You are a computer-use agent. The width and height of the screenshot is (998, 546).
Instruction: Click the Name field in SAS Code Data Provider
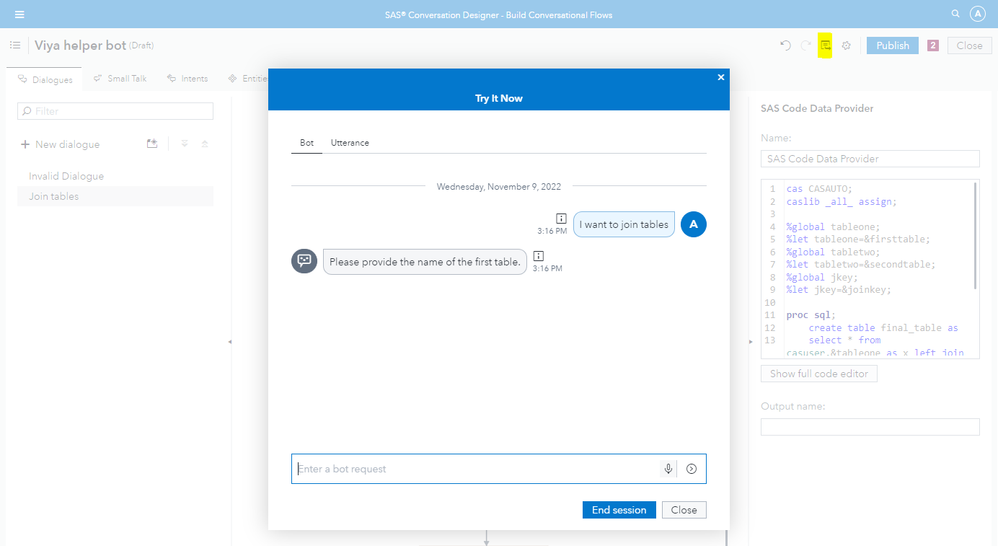coord(870,158)
